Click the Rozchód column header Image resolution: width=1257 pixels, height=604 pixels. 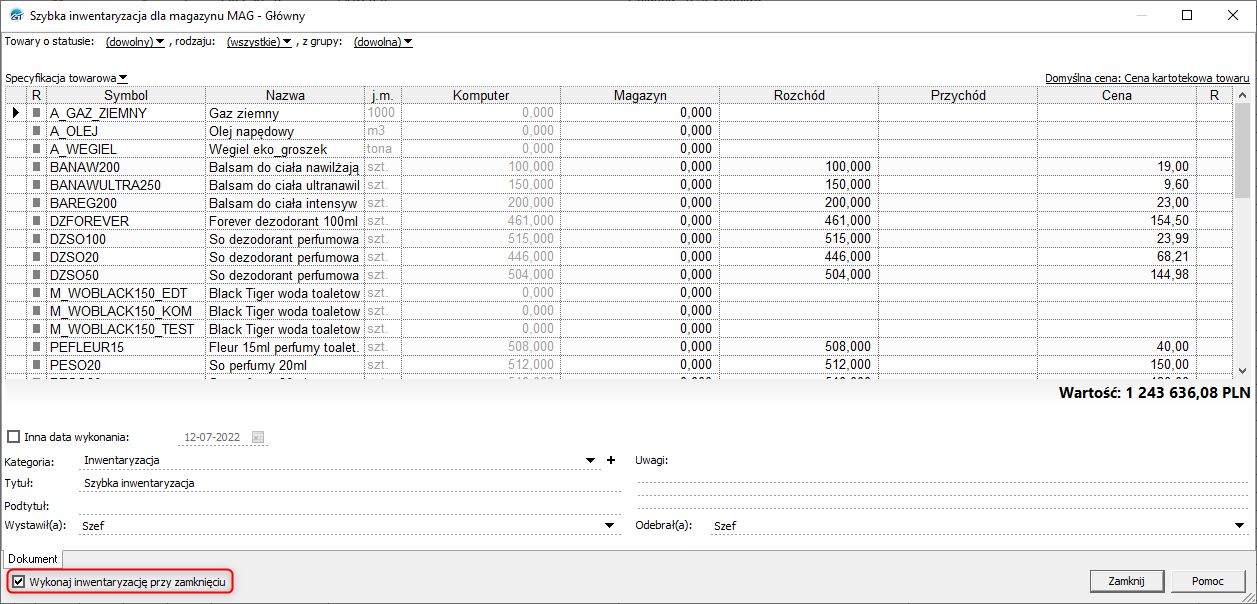[799, 95]
